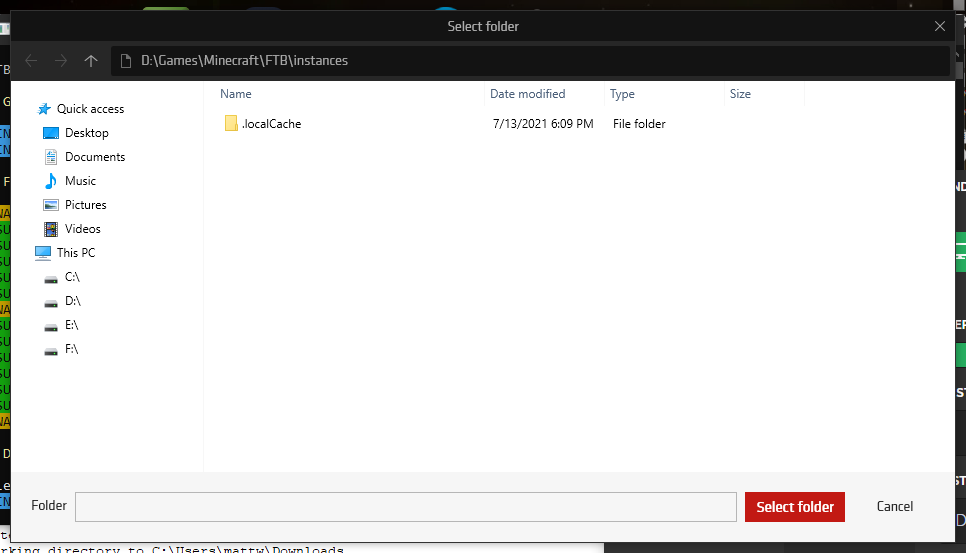Focus the Folder name input field
966x553 pixels.
point(406,507)
